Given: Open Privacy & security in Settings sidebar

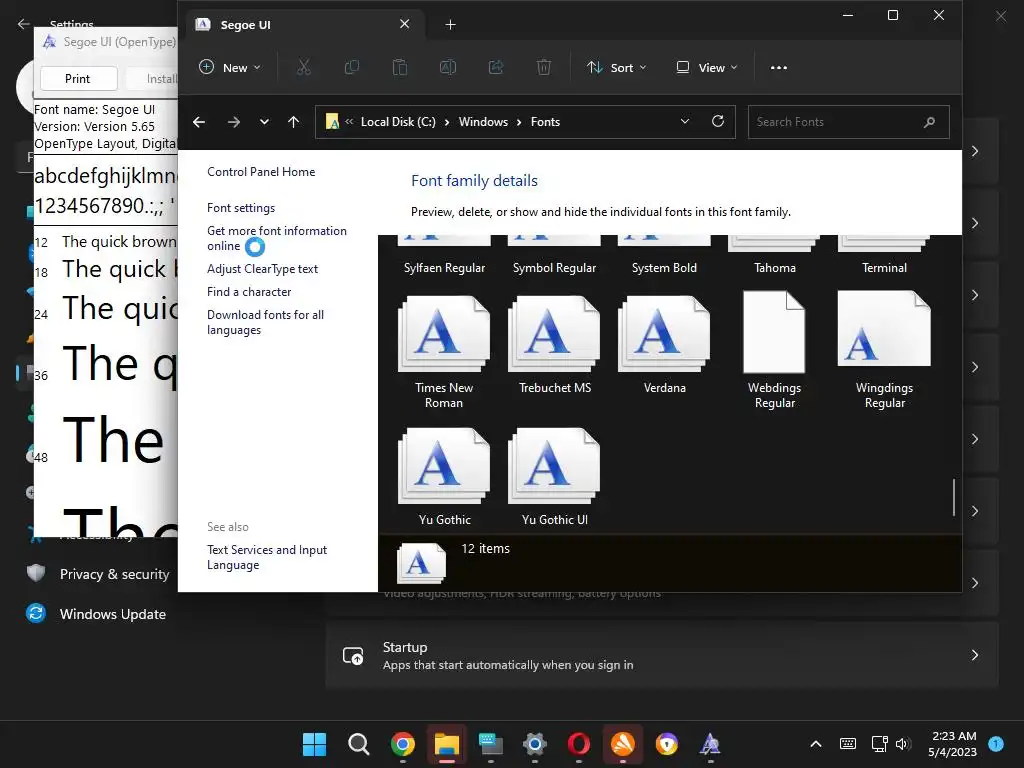Looking at the screenshot, I should point(98,574).
